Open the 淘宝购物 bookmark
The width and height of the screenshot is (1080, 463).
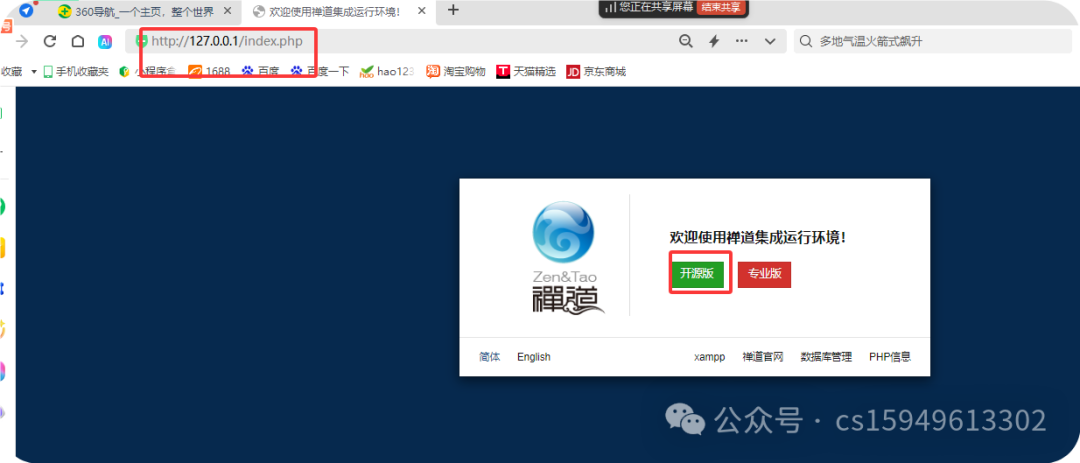click(x=456, y=72)
